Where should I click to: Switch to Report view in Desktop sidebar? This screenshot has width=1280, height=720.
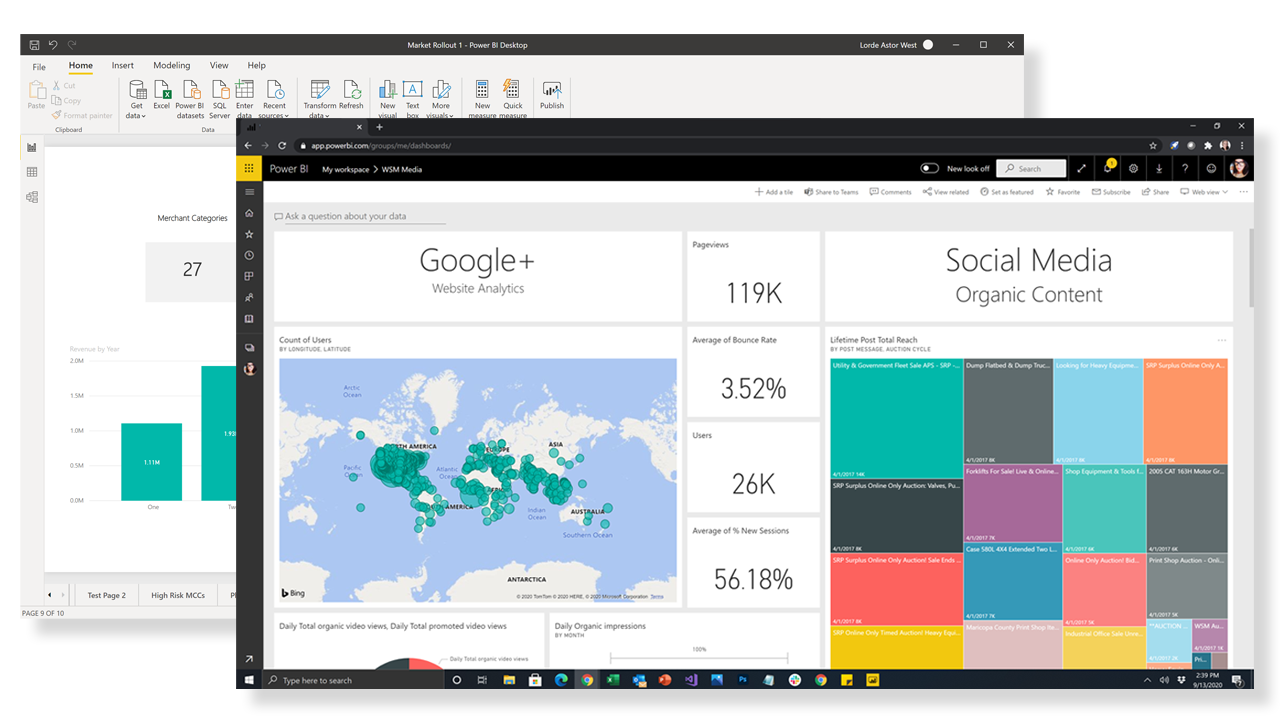(x=32, y=147)
